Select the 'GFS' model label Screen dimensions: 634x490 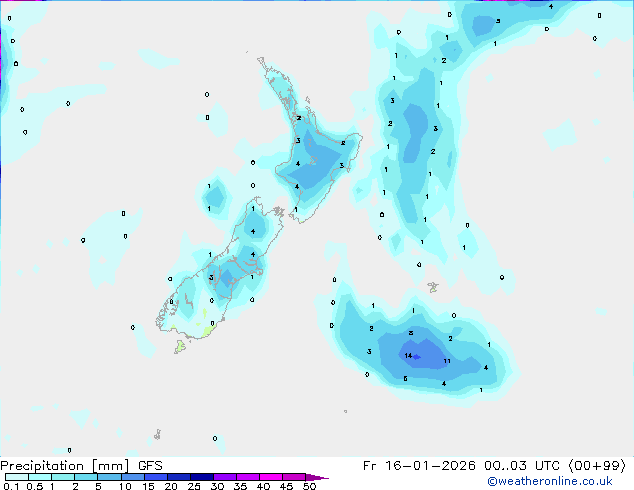click(x=150, y=466)
